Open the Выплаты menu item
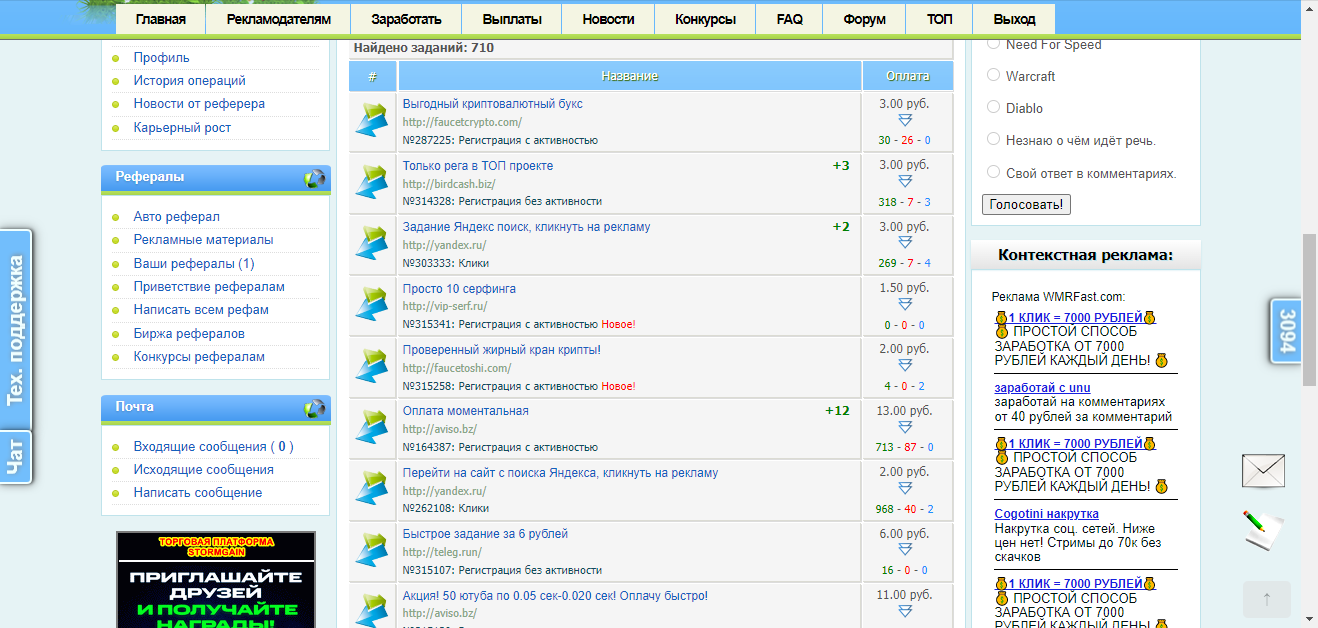This screenshot has width=1318, height=628. coord(512,19)
